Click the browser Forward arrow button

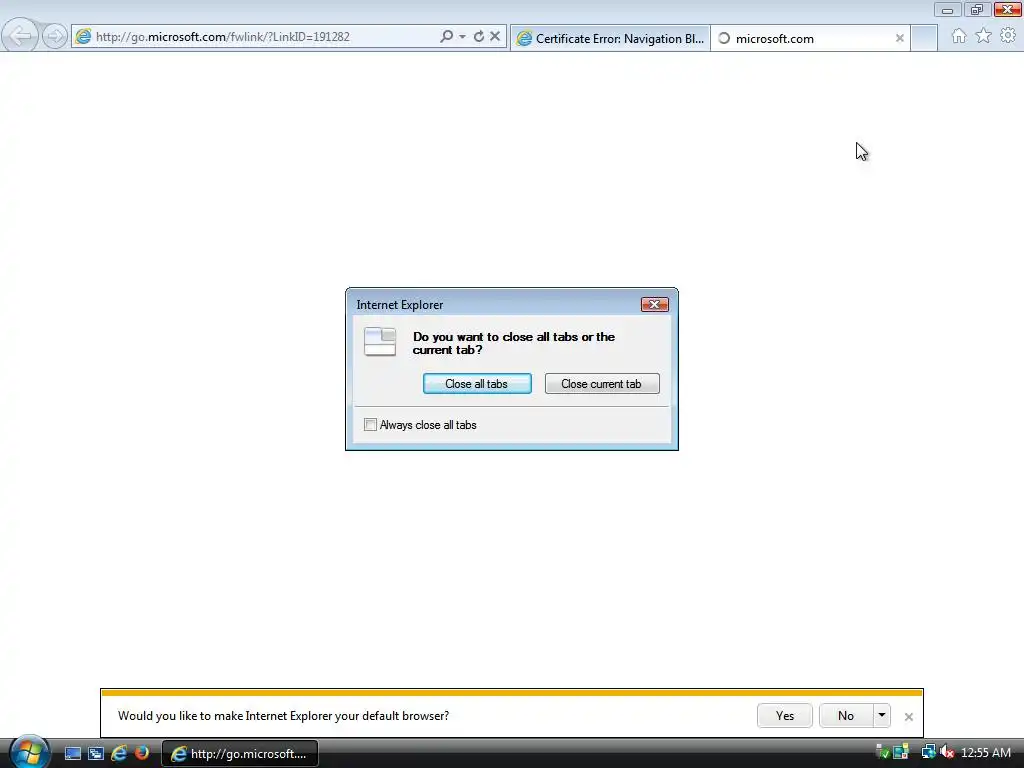pyautogui.click(x=55, y=36)
